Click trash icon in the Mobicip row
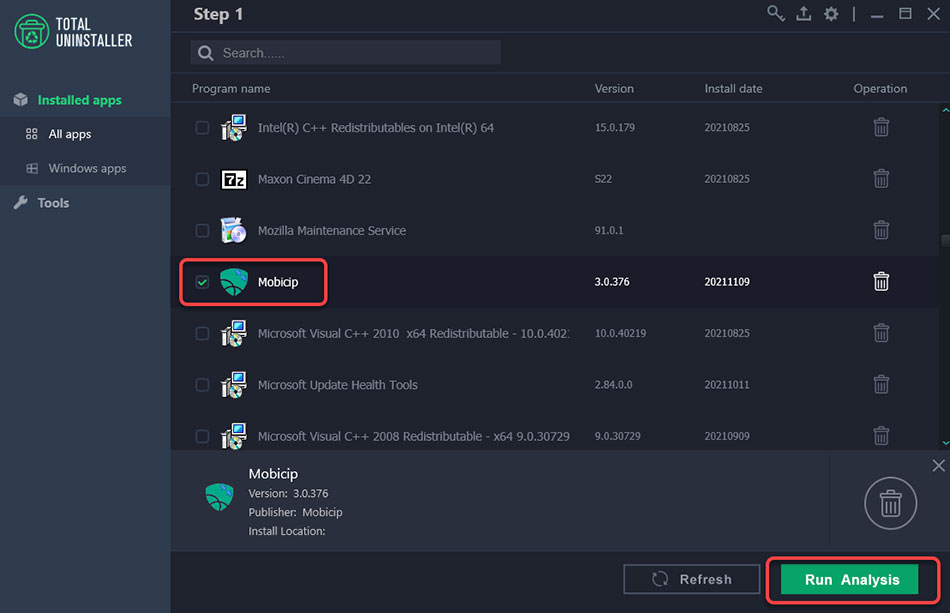The height and width of the screenshot is (613, 950). [x=881, y=282]
